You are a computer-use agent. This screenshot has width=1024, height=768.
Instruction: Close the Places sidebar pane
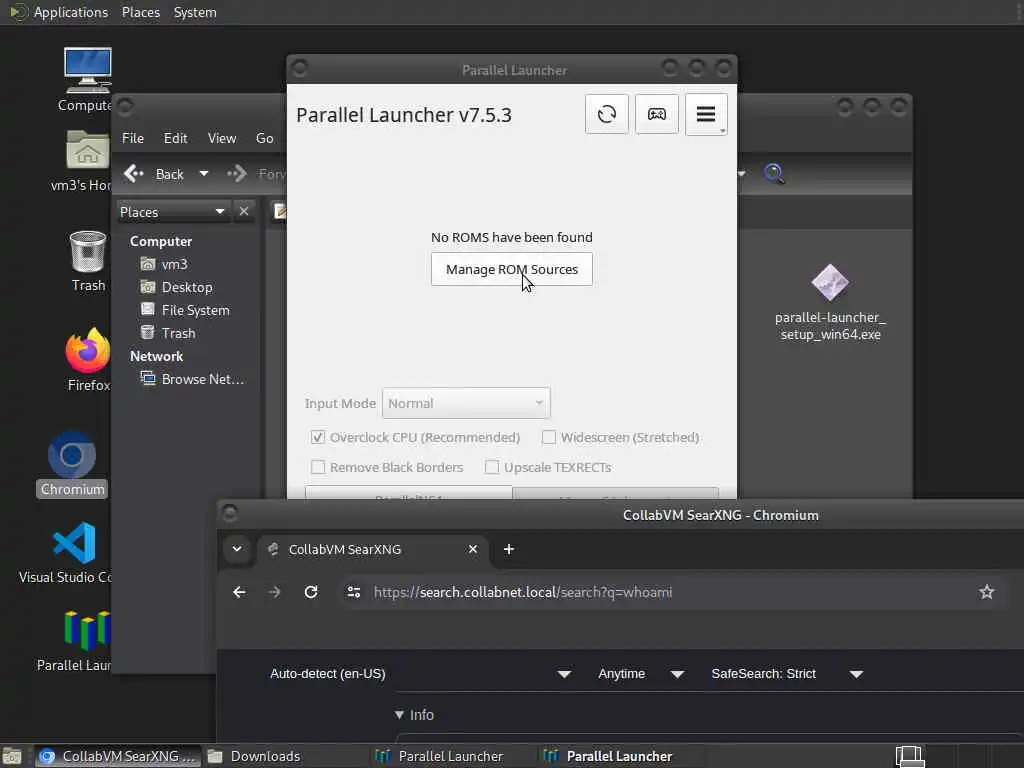244,212
